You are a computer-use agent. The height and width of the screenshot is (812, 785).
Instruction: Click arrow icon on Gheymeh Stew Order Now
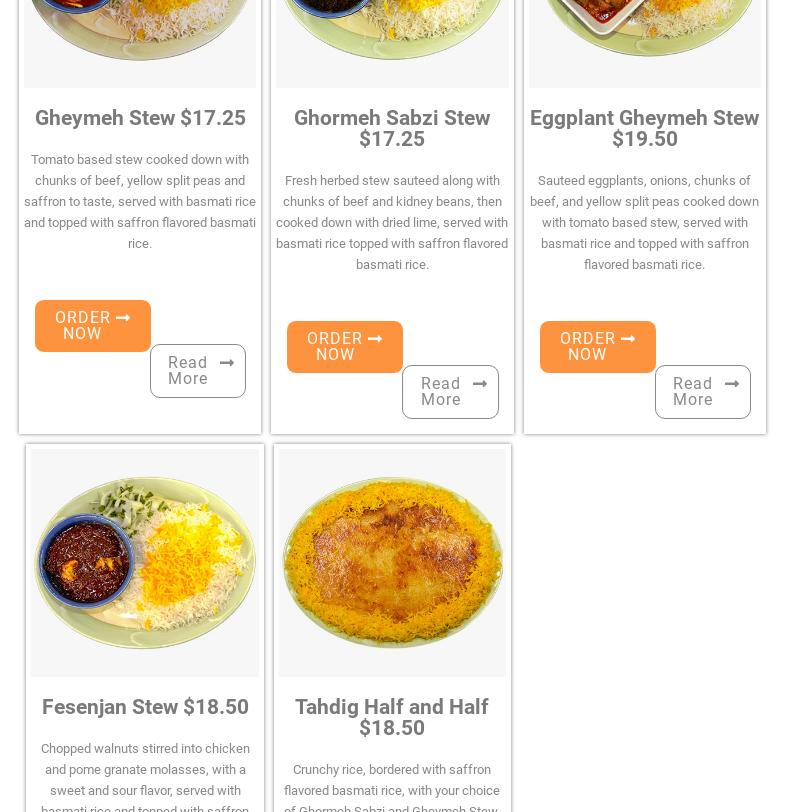[x=123, y=318]
